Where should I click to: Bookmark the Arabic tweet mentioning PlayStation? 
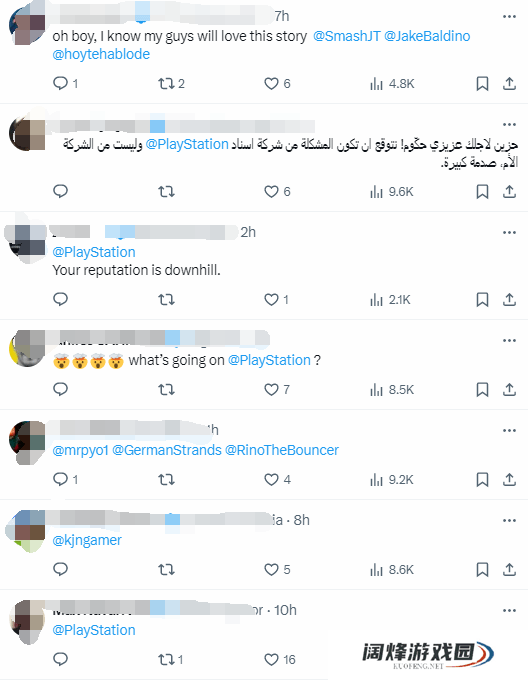coord(482,191)
